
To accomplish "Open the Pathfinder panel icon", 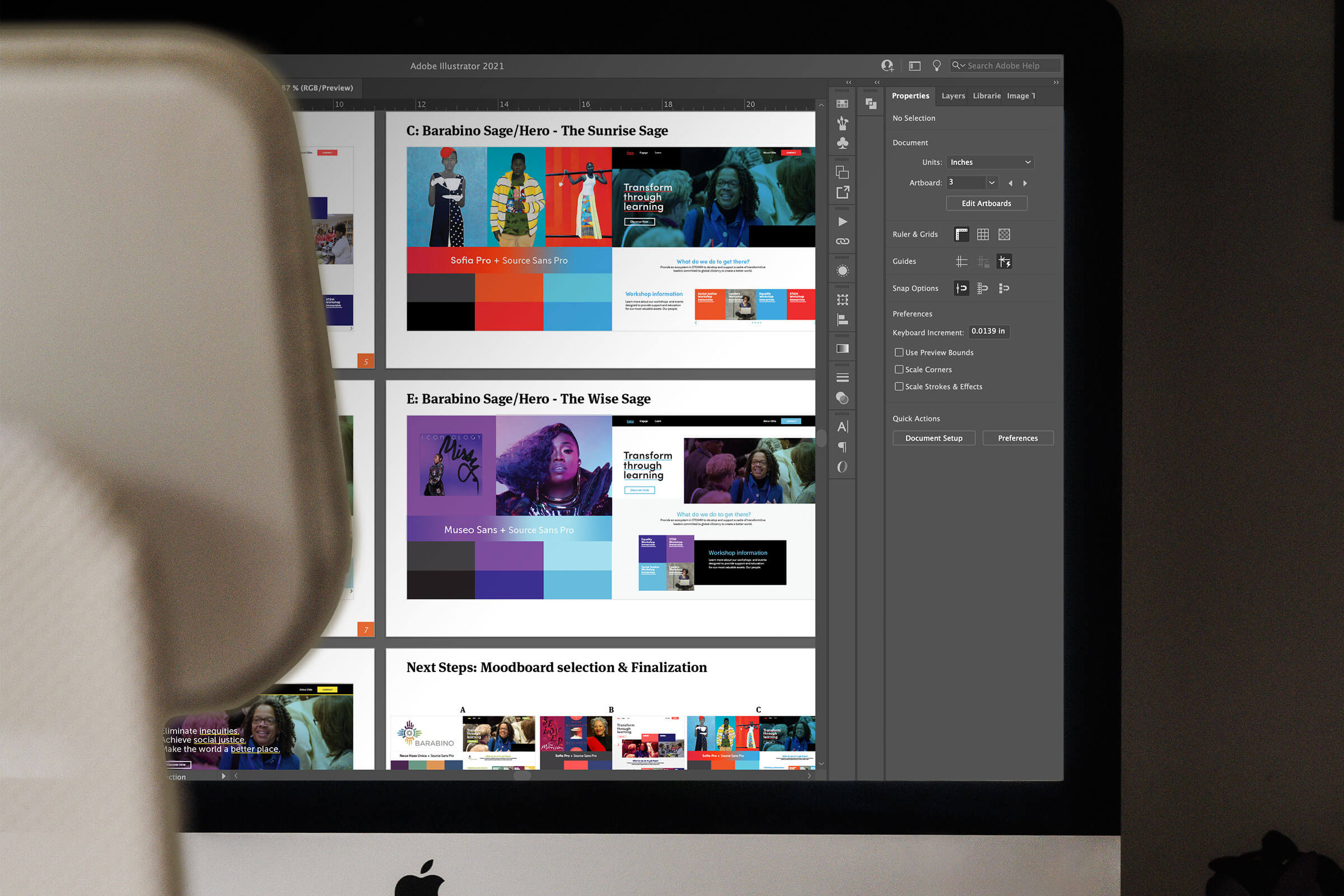I will [x=870, y=104].
